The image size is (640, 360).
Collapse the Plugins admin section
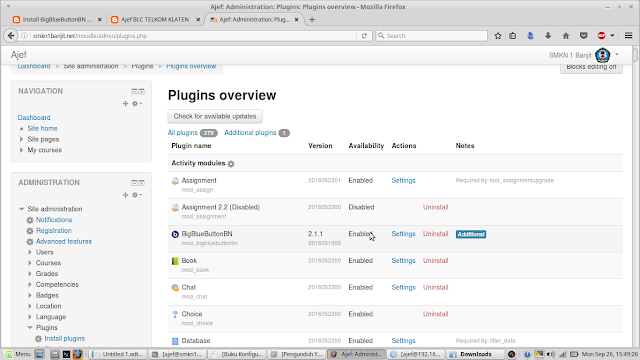[x=30, y=328]
